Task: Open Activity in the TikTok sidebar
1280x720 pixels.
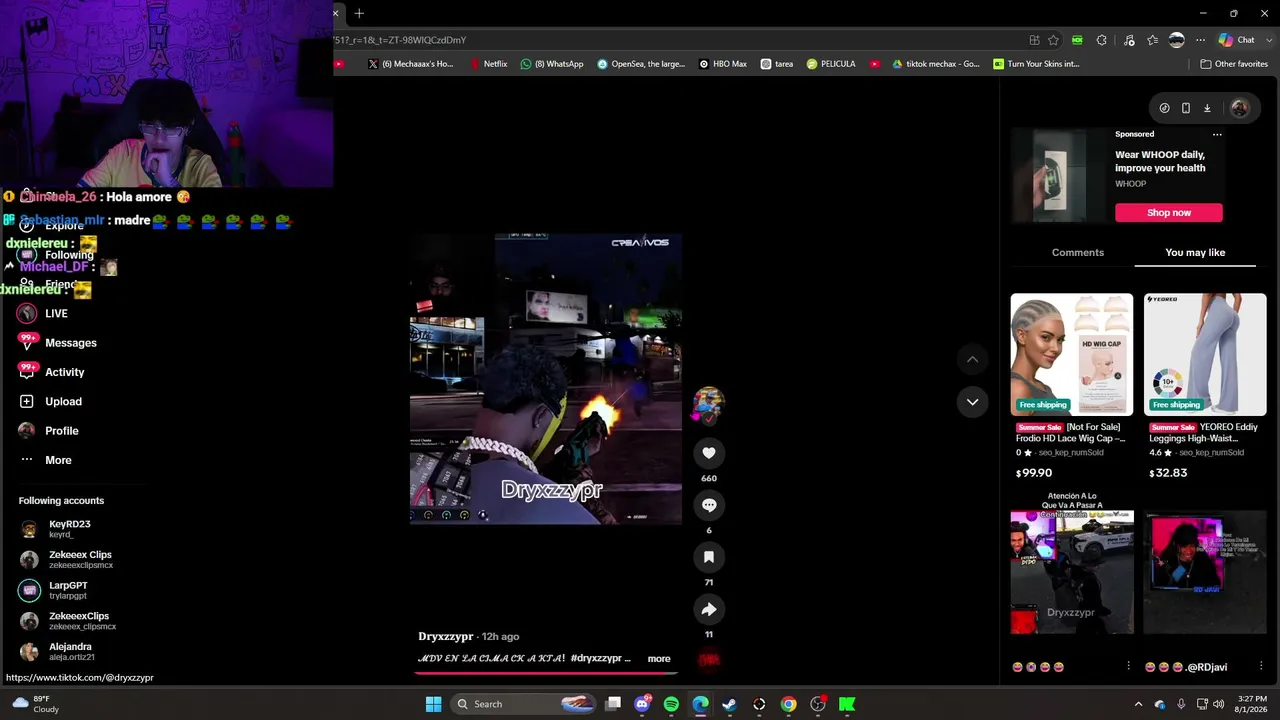Action: pos(51,372)
